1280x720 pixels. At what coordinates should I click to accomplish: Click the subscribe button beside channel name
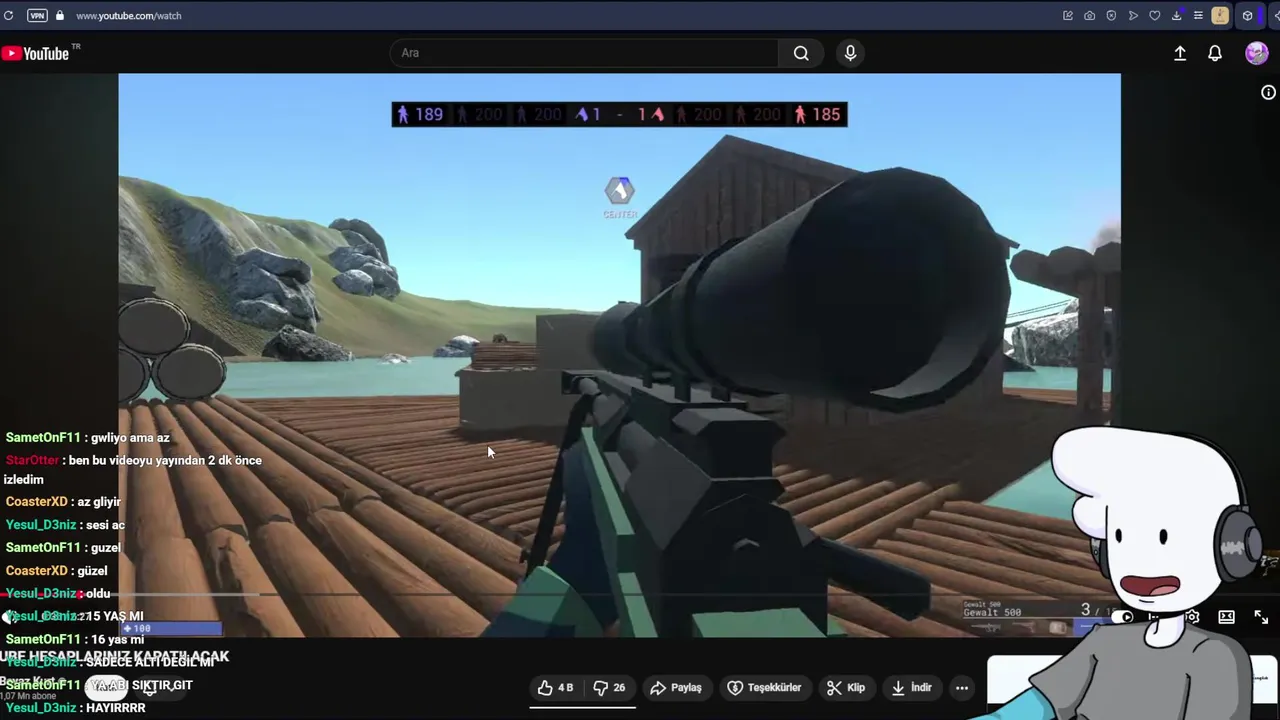pyautogui.click(x=105, y=686)
